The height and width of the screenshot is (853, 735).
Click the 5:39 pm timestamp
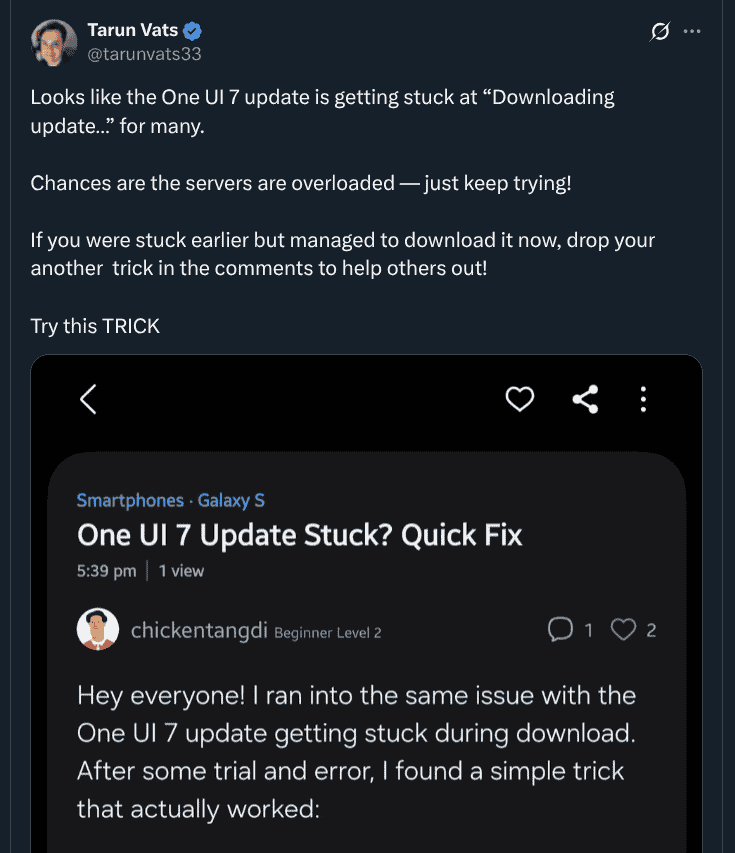tap(106, 571)
